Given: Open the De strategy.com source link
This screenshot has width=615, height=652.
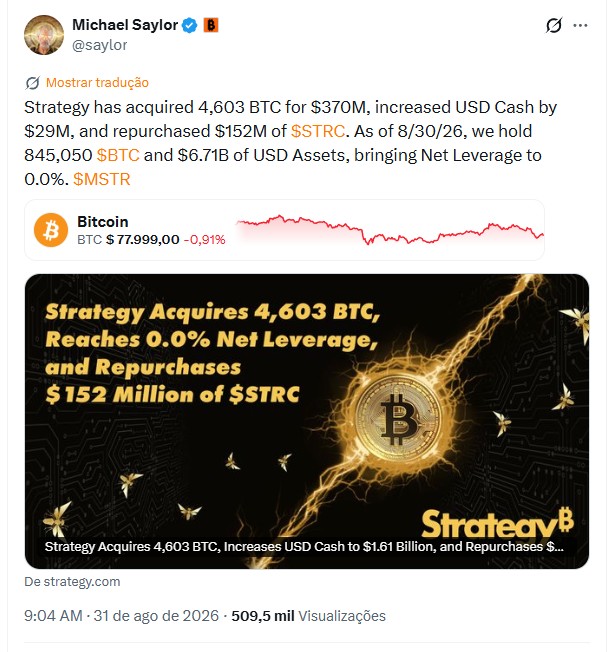Looking at the screenshot, I should (x=72, y=581).
